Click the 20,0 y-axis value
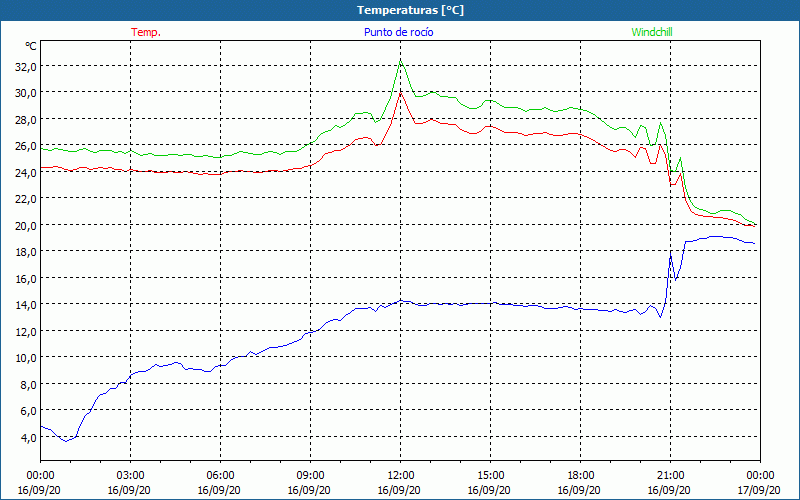Image resolution: width=800 pixels, height=500 pixels. (x=26, y=225)
